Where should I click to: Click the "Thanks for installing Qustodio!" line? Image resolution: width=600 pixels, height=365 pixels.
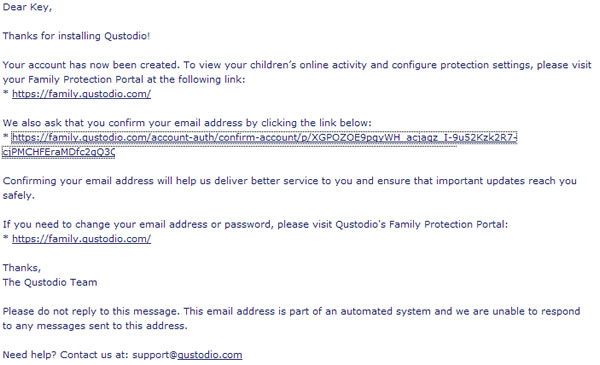click(76, 36)
